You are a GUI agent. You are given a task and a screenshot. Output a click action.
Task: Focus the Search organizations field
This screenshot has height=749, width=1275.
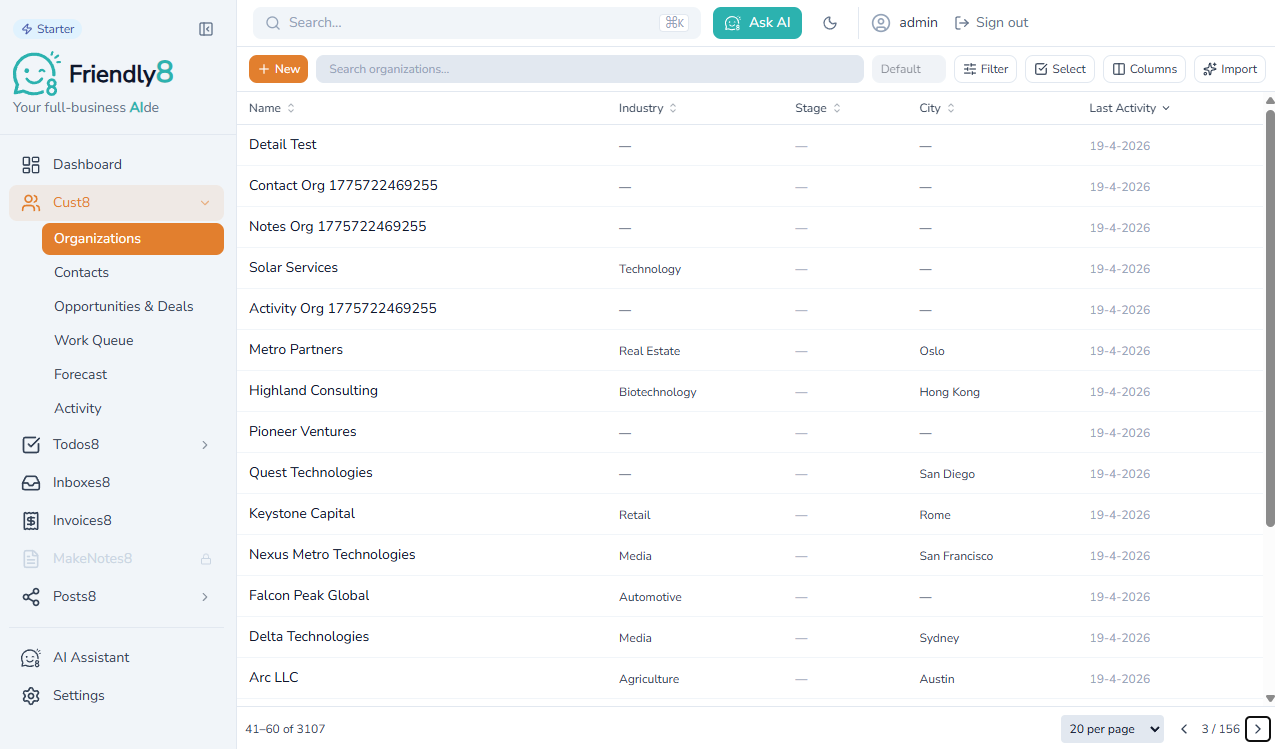[590, 69]
